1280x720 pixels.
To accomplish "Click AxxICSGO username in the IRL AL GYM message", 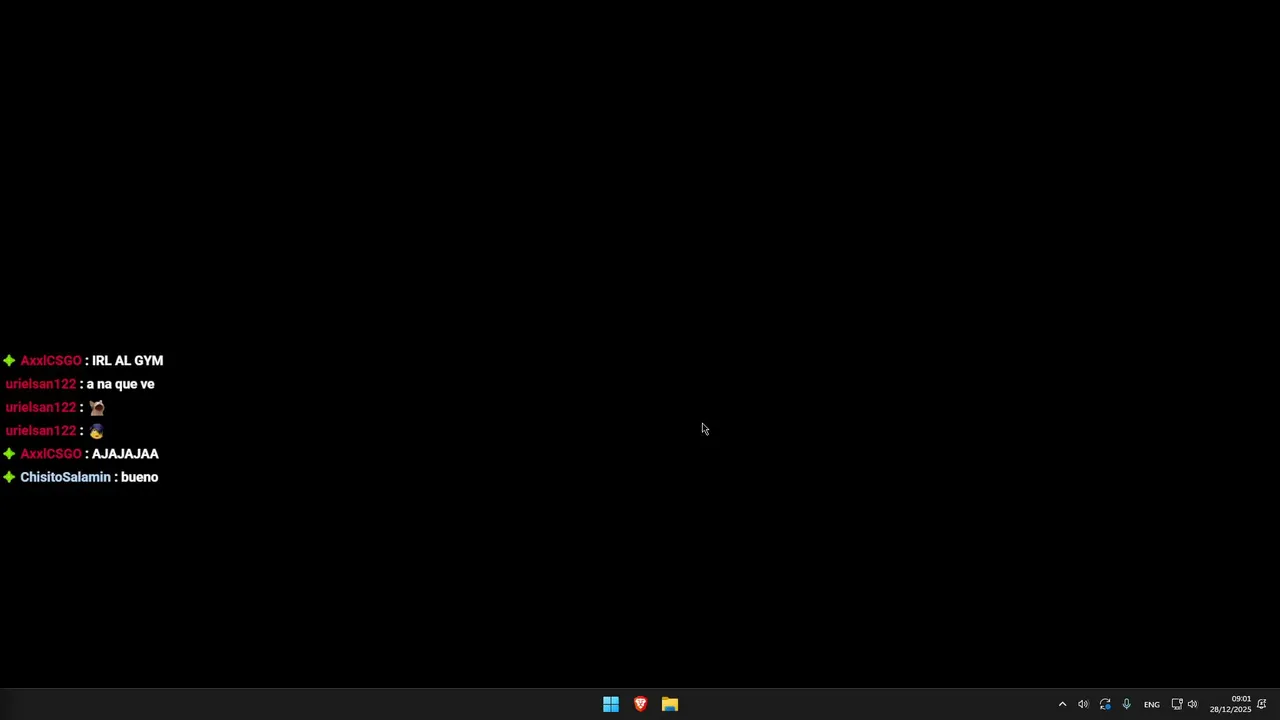I will [x=51, y=360].
